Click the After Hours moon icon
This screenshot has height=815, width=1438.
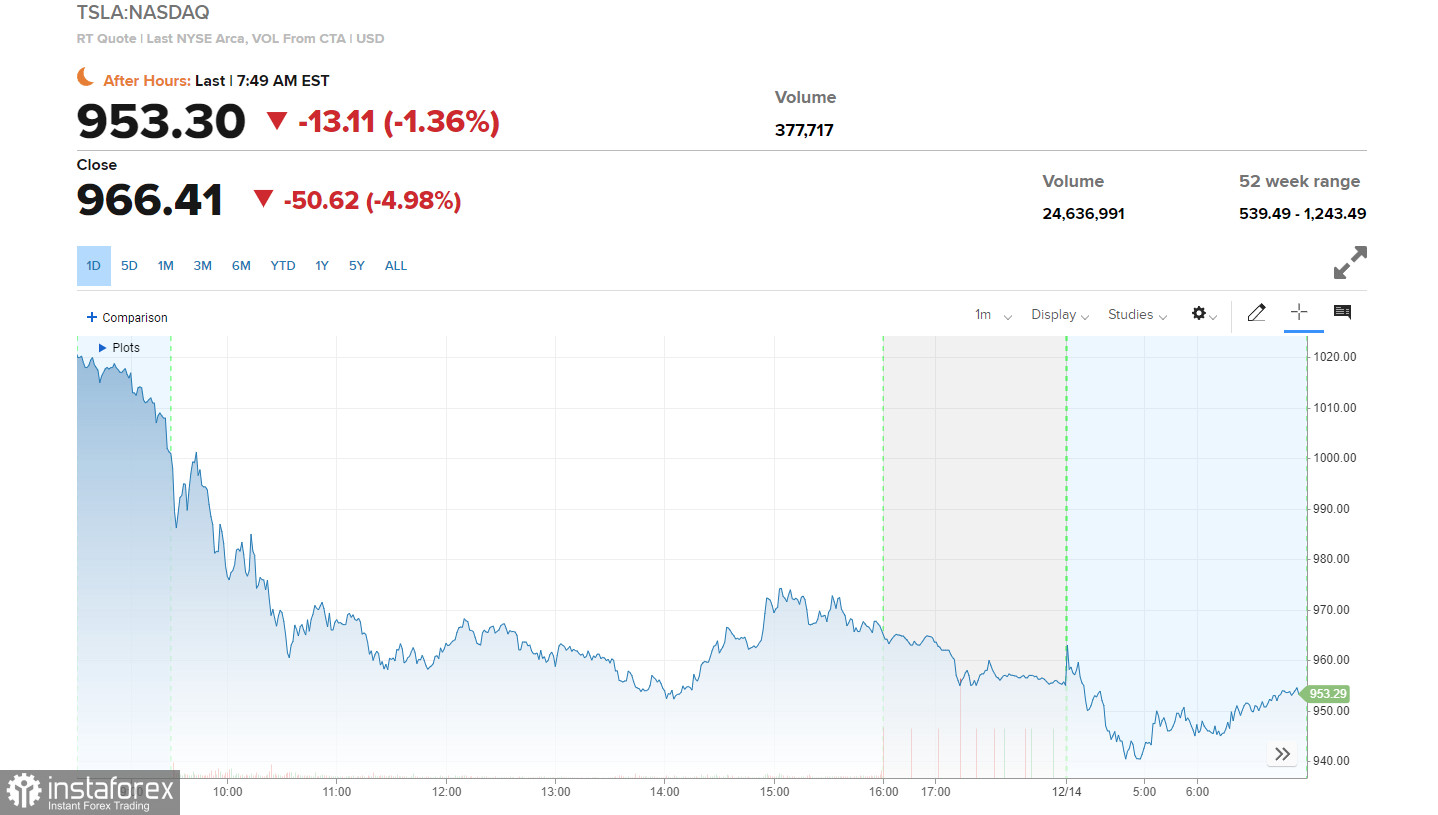[86, 78]
